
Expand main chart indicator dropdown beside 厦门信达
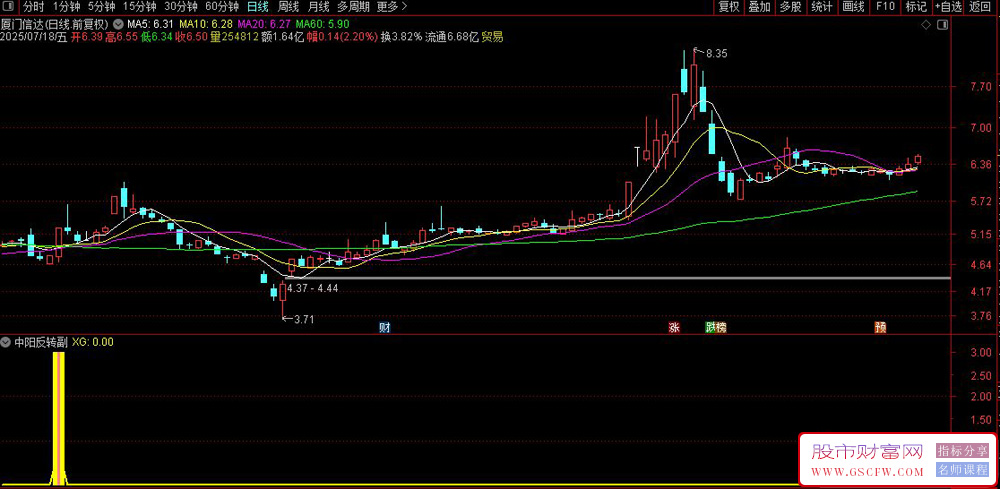tap(119, 24)
